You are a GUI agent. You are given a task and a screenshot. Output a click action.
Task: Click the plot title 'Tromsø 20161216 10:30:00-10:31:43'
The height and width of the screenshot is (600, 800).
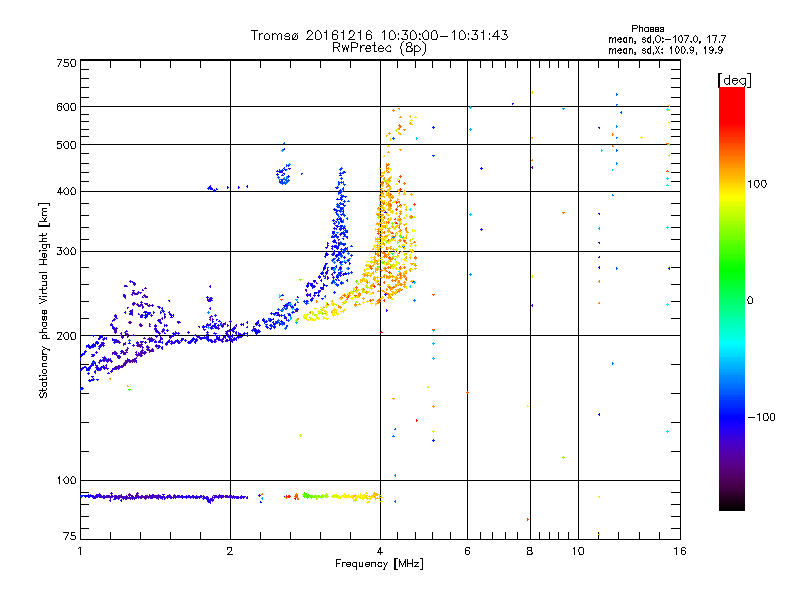[x=379, y=35]
